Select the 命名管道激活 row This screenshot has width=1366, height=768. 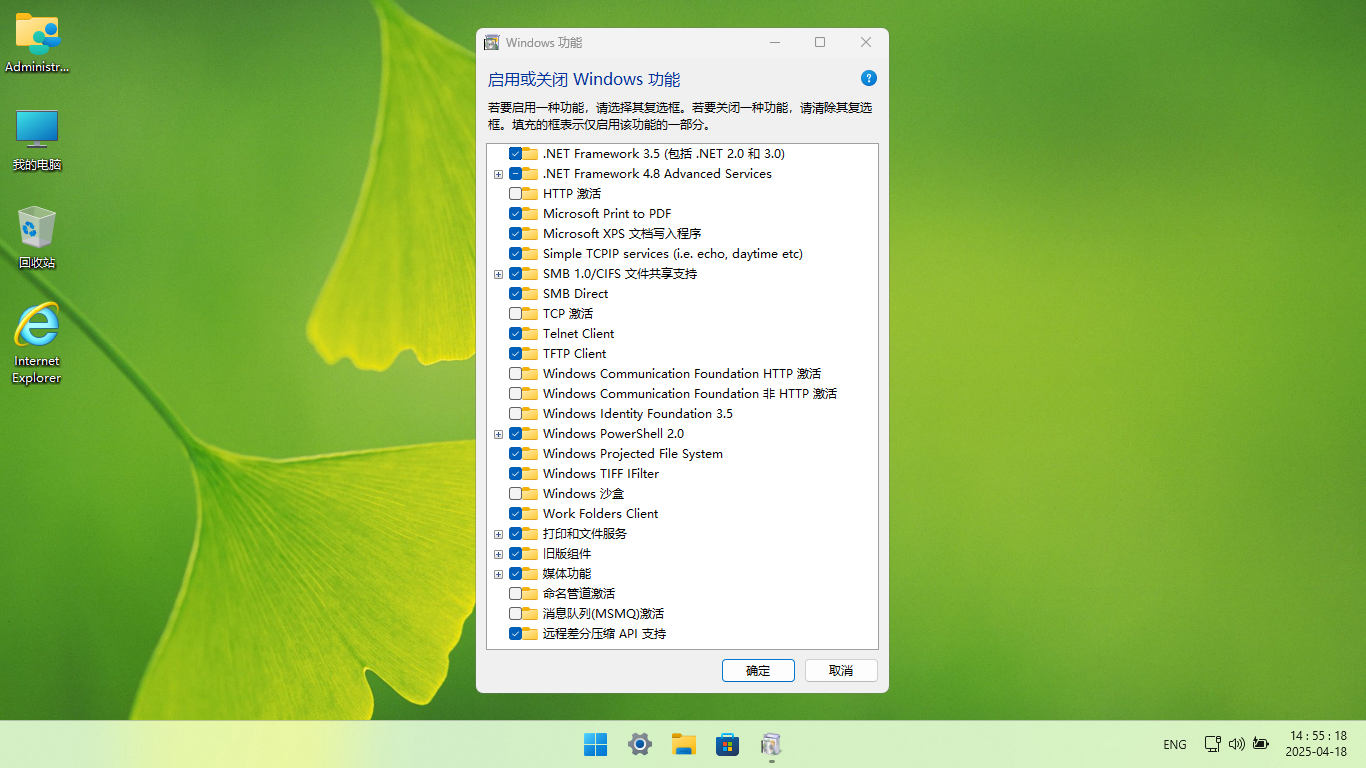coord(579,593)
